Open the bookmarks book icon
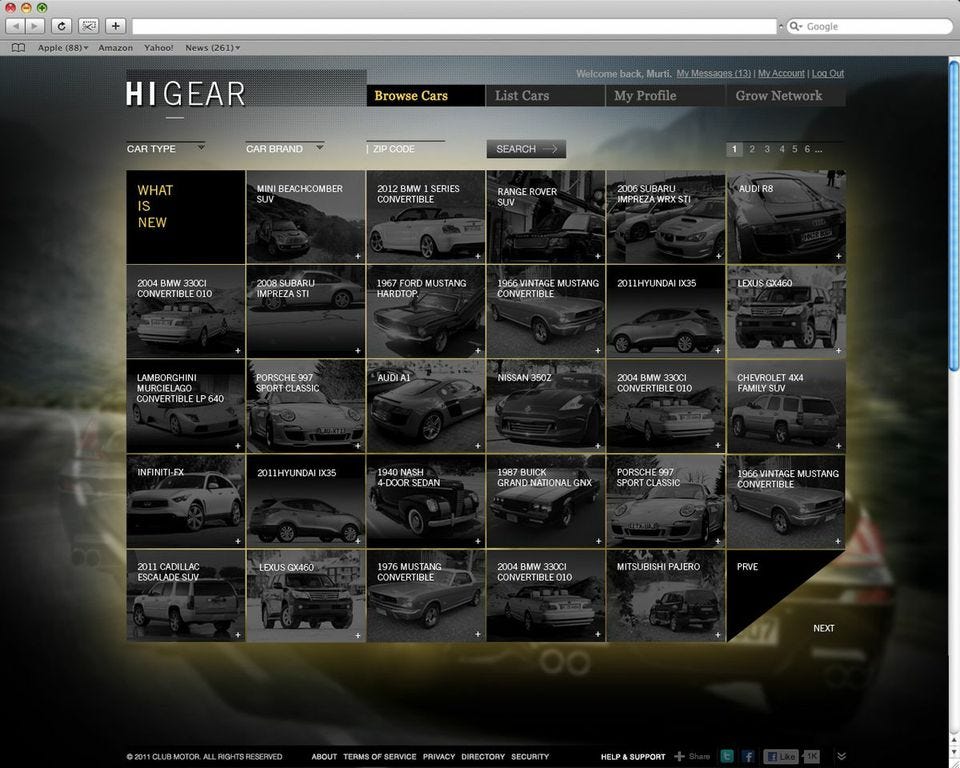 click(x=18, y=48)
